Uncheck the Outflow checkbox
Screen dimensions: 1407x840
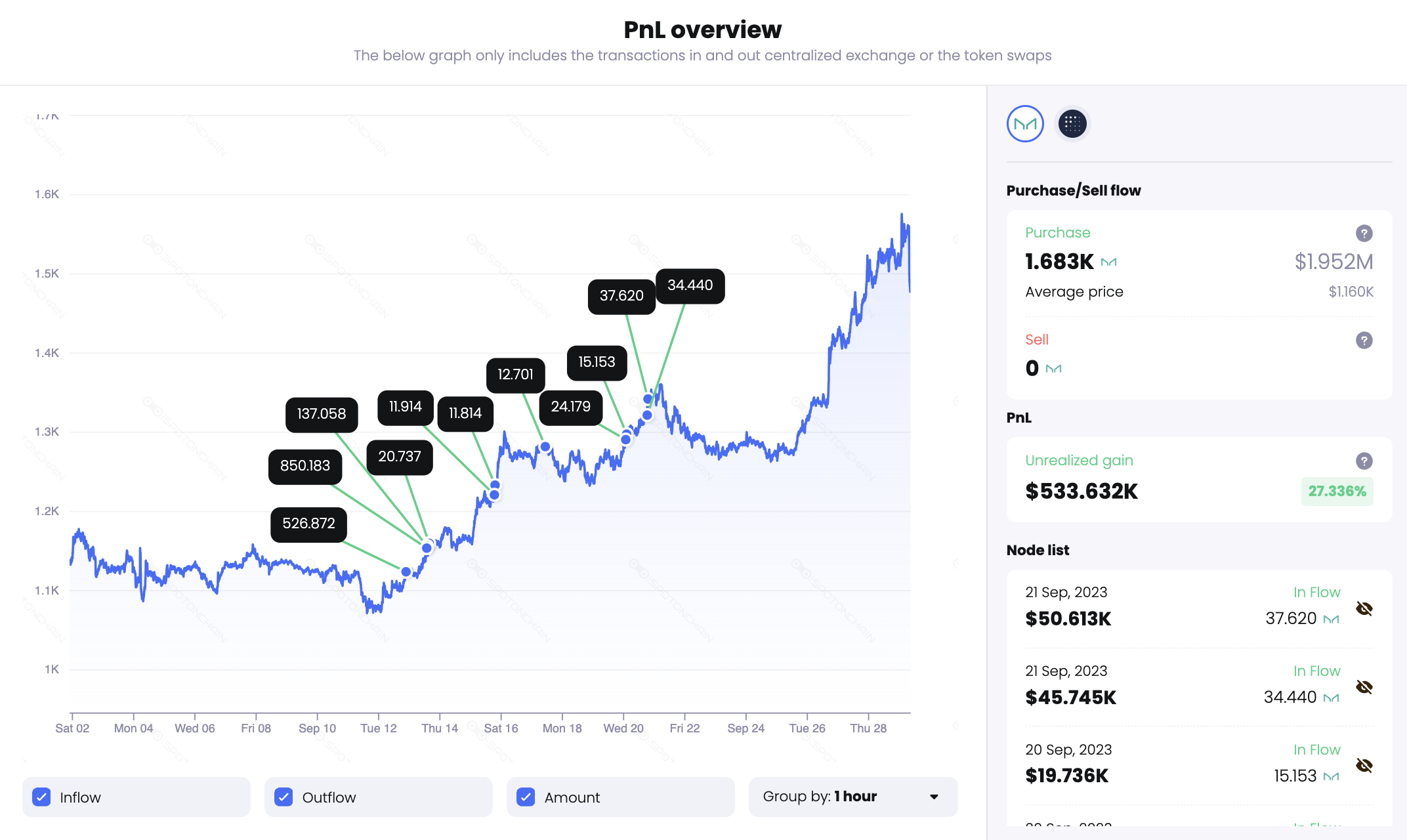click(x=283, y=797)
